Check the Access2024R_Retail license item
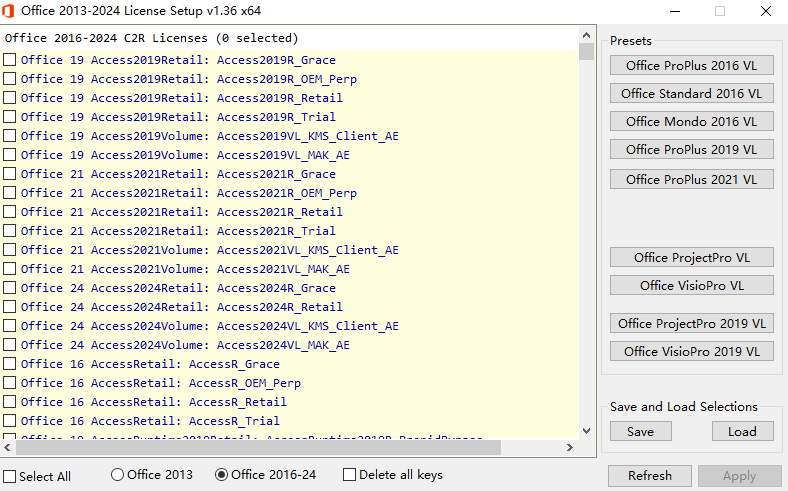 [x=10, y=307]
